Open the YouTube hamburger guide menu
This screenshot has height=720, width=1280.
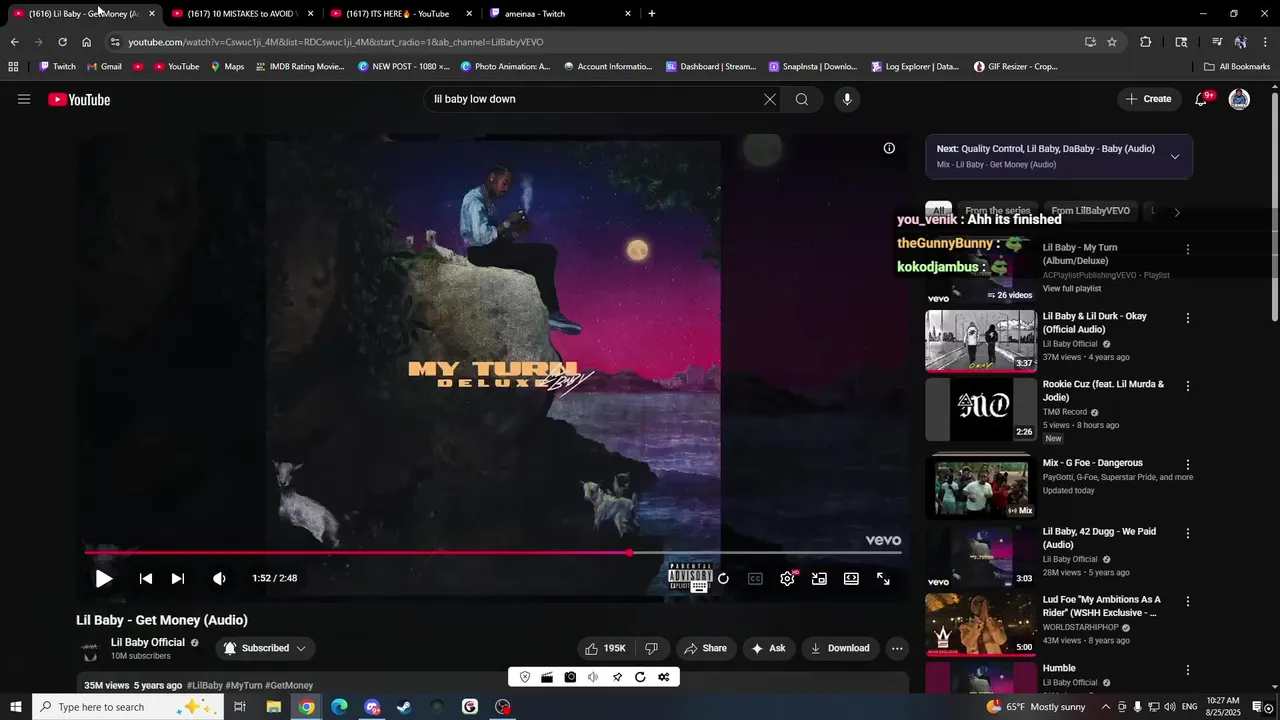(24, 99)
